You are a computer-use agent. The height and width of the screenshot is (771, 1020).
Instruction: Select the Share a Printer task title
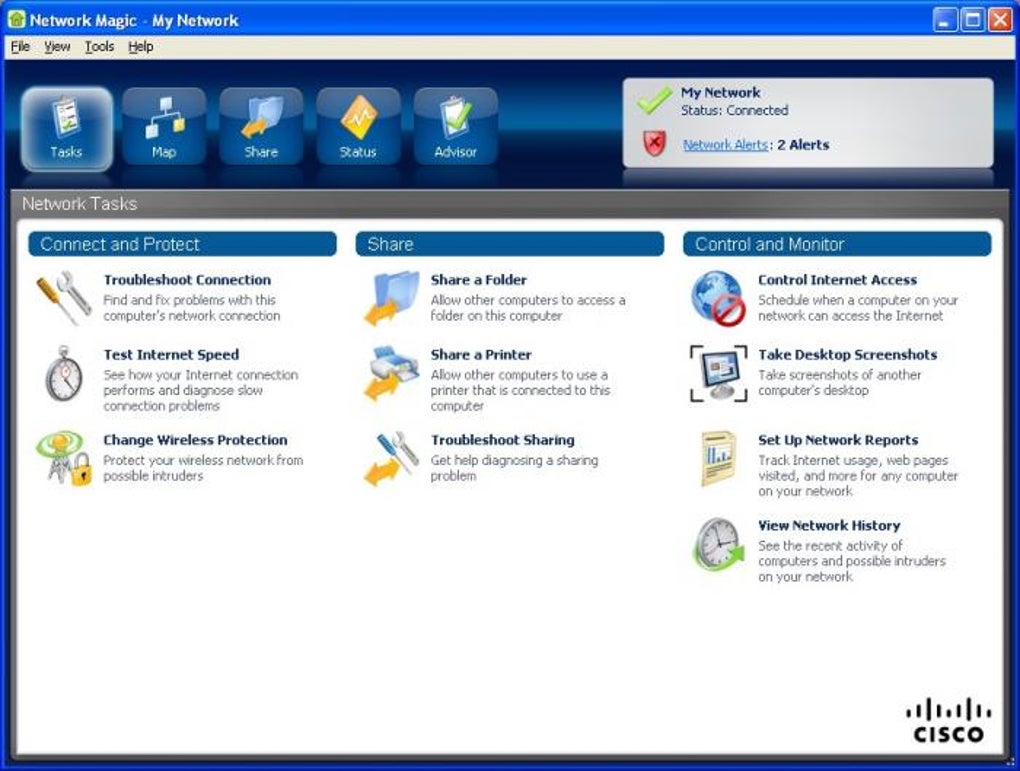(481, 355)
